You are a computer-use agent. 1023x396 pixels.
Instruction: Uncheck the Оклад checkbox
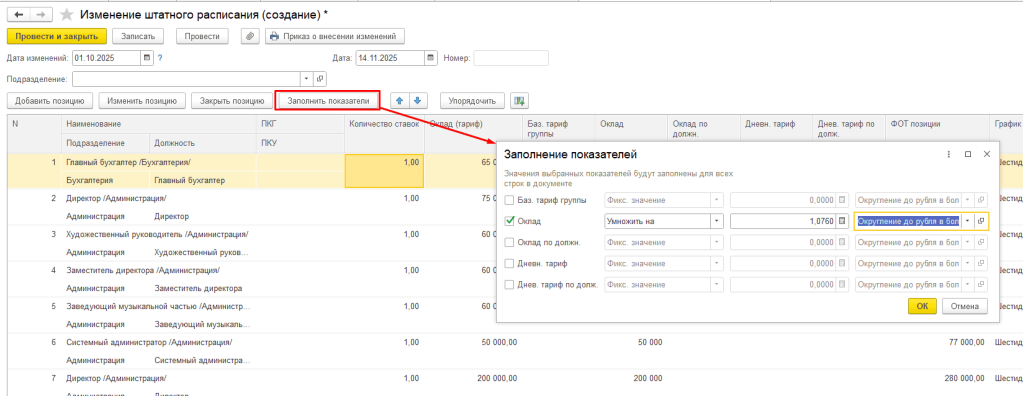pos(510,221)
